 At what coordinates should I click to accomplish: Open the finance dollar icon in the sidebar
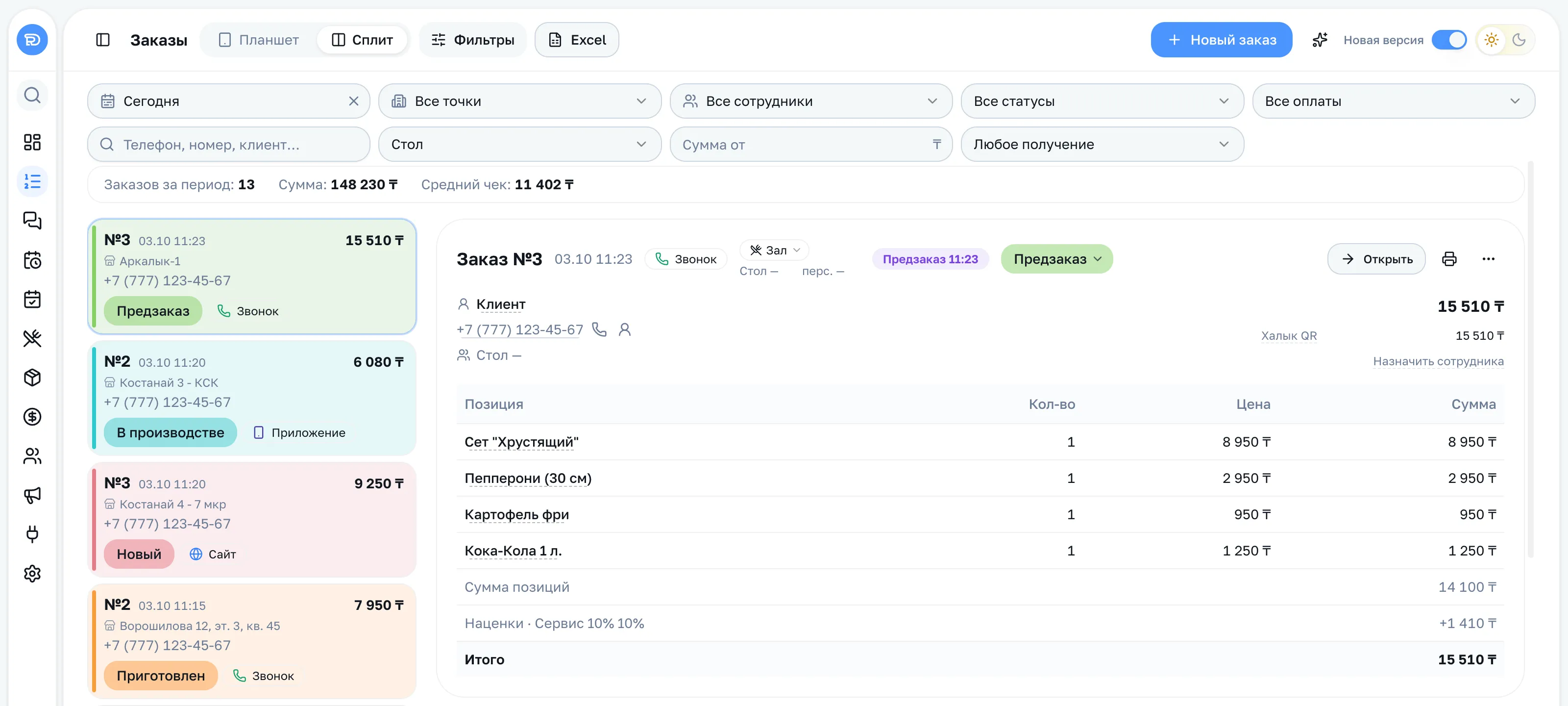coord(32,417)
